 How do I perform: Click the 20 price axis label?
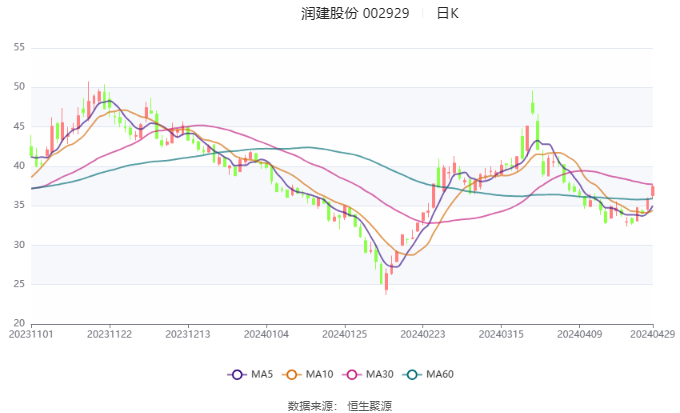click(19, 323)
